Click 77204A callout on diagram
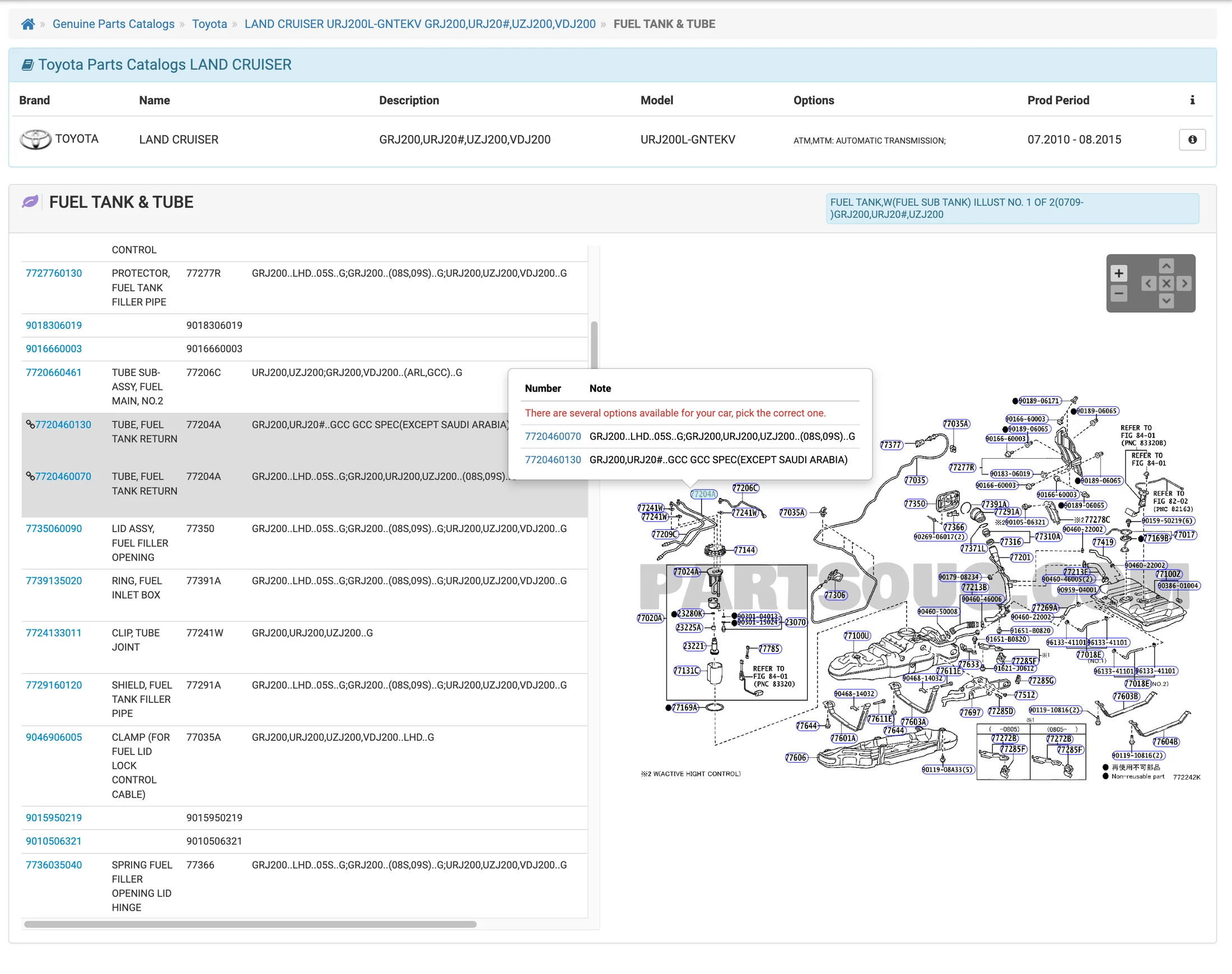The height and width of the screenshot is (974, 1232). 703,495
